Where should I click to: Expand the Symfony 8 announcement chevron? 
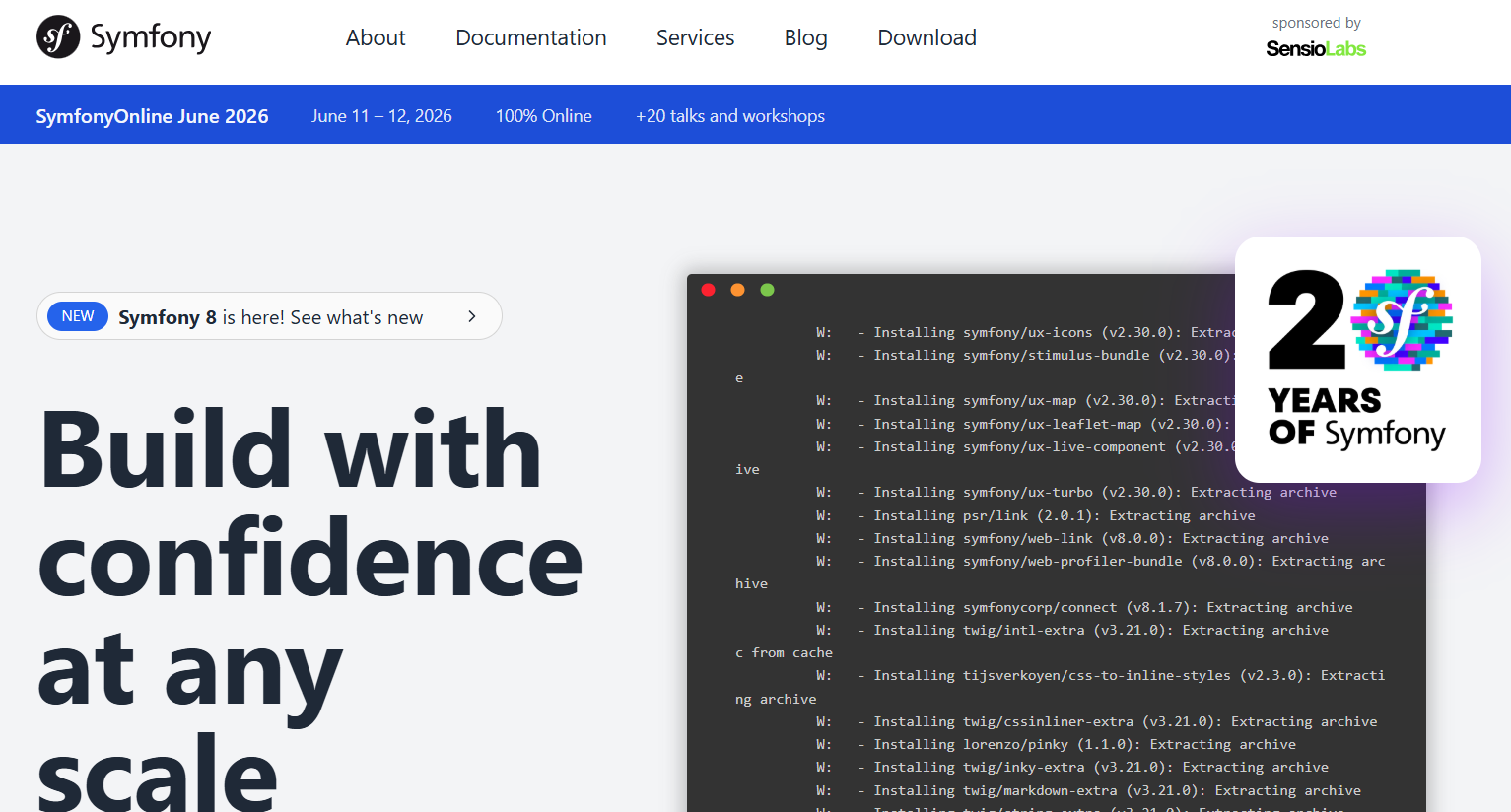tap(471, 316)
